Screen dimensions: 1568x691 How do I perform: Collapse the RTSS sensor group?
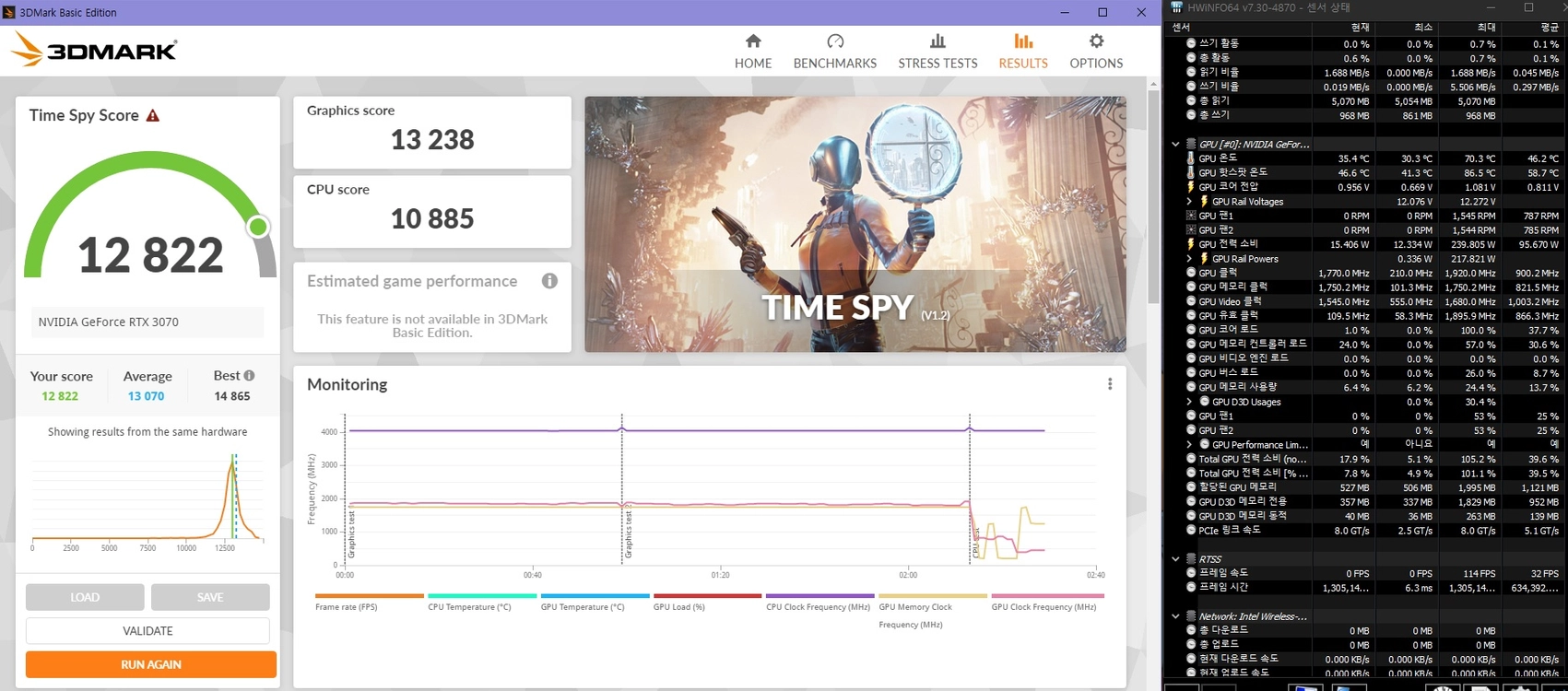click(x=1175, y=559)
